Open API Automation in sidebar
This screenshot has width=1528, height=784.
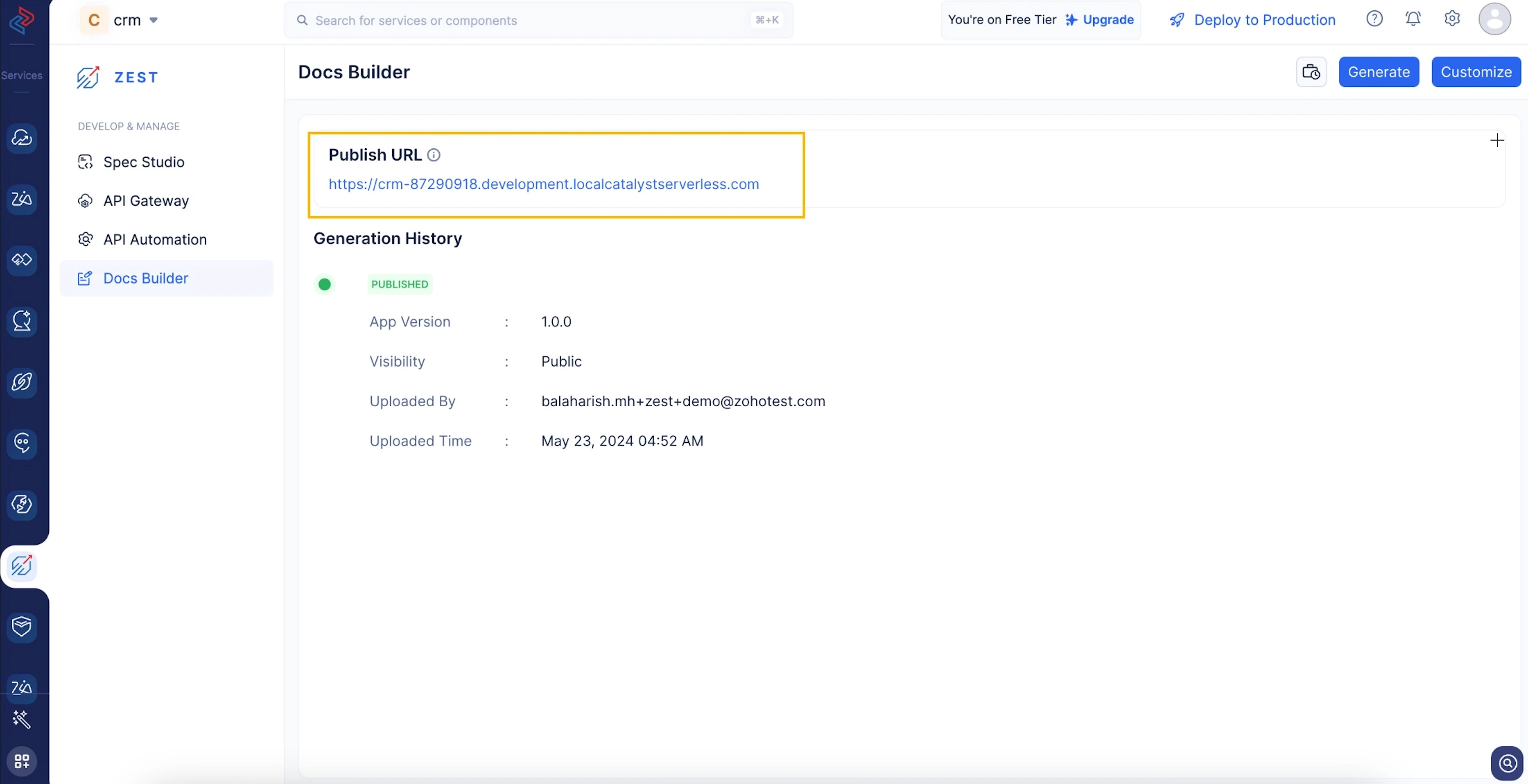coord(166,240)
